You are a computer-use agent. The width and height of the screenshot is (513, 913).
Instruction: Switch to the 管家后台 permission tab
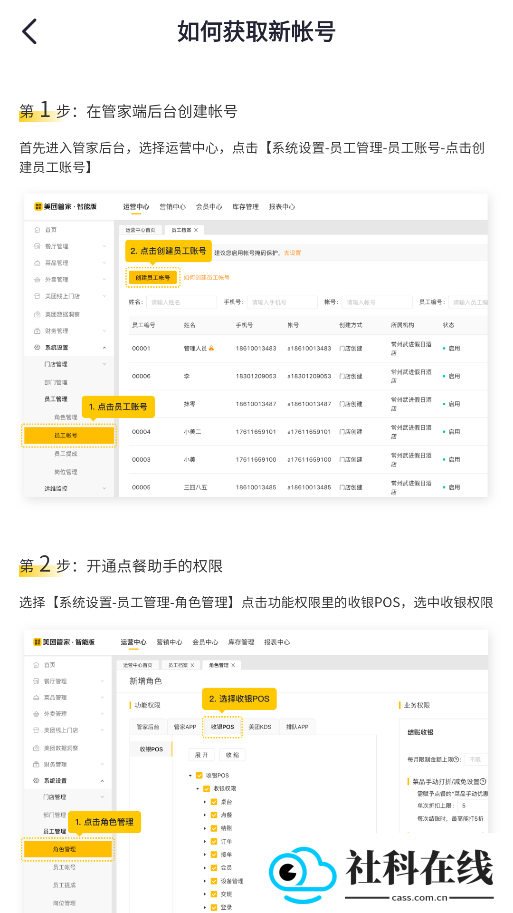pos(148,727)
